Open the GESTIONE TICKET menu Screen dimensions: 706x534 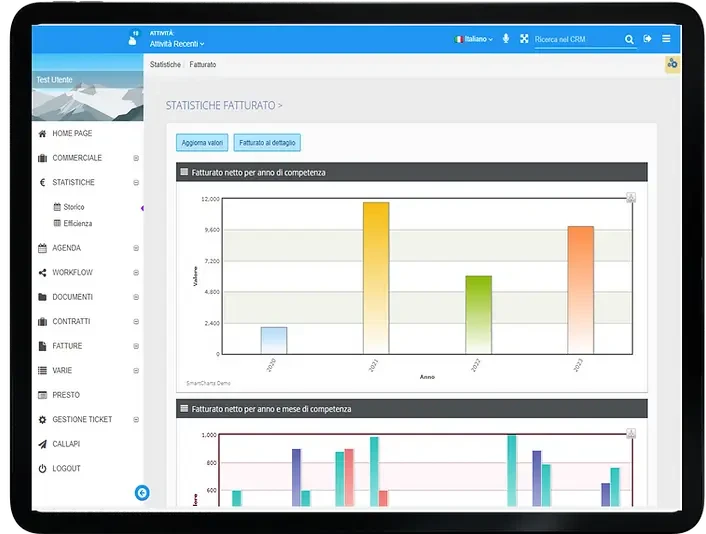82,420
